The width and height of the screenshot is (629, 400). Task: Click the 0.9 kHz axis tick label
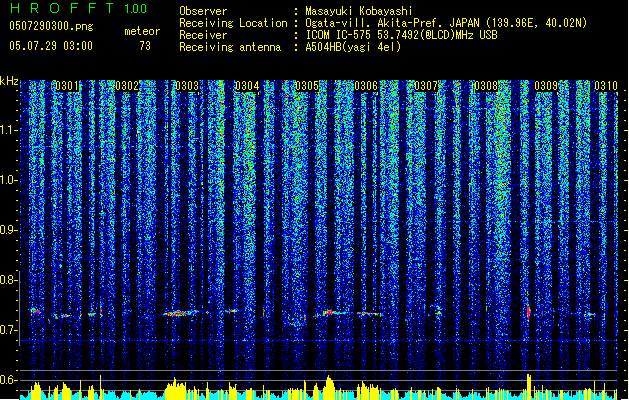point(9,230)
